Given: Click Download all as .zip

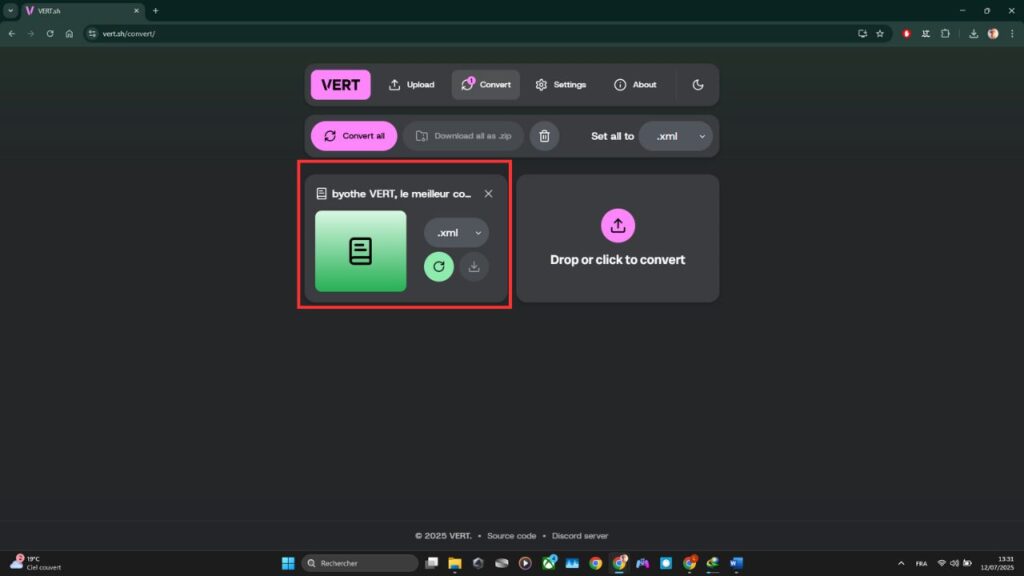Looking at the screenshot, I should tap(464, 136).
